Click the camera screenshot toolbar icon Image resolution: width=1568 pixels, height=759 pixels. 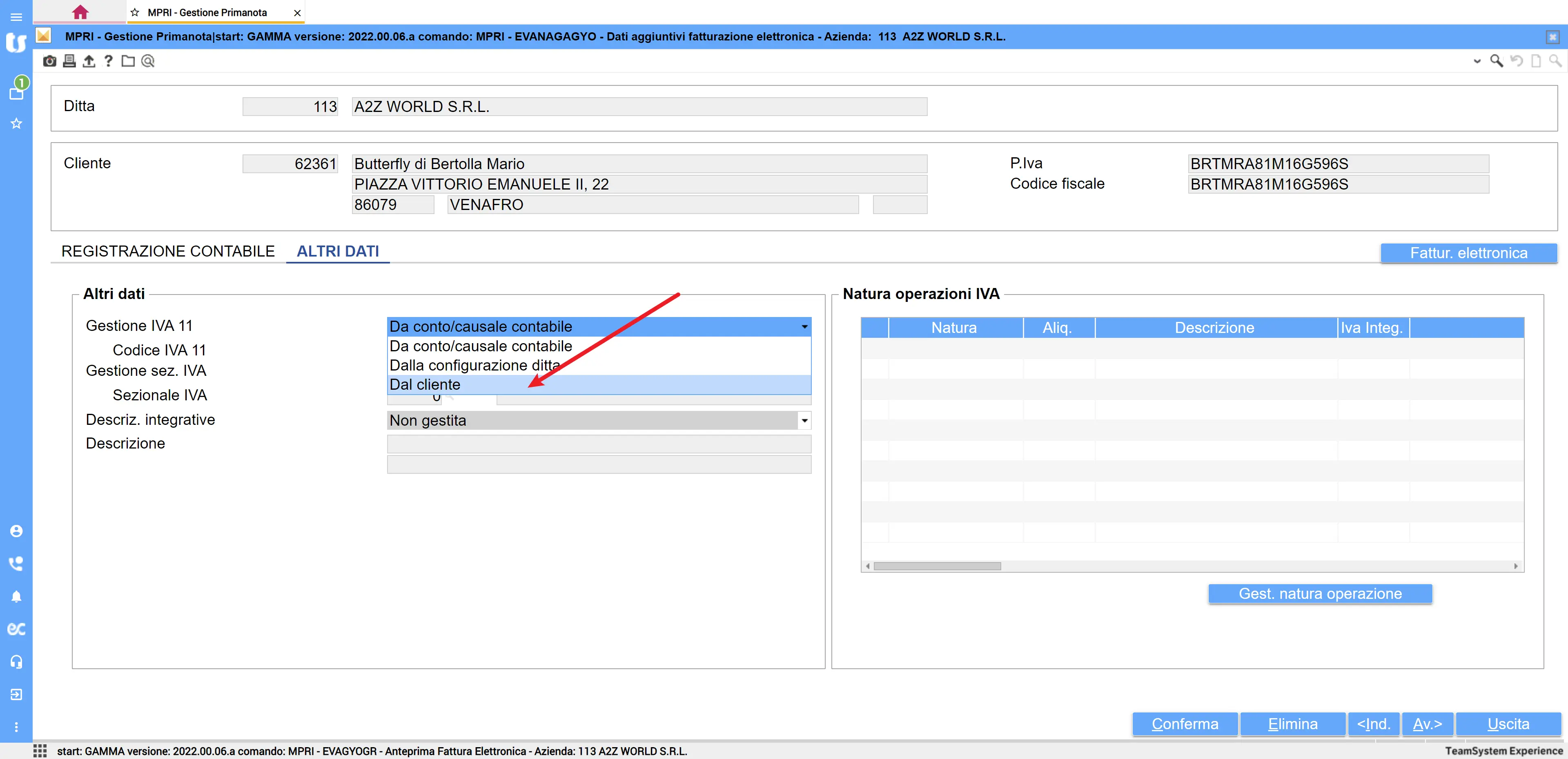coord(50,61)
